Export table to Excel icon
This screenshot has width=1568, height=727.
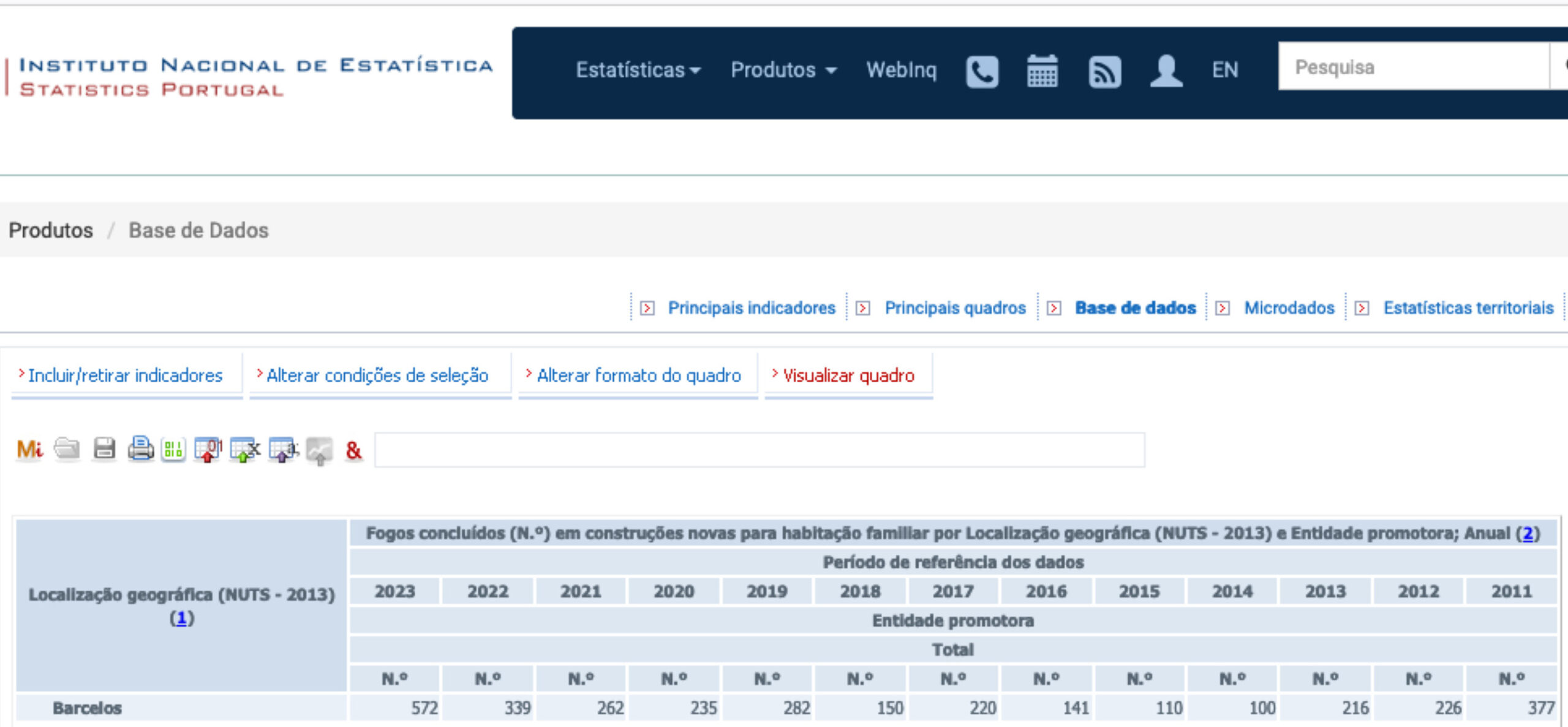tap(244, 450)
